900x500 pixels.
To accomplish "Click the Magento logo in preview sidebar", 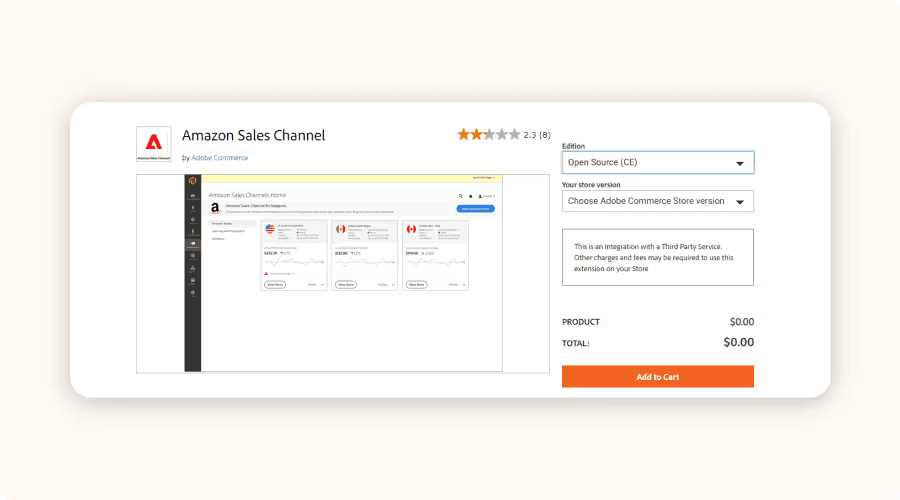I will tap(192, 181).
